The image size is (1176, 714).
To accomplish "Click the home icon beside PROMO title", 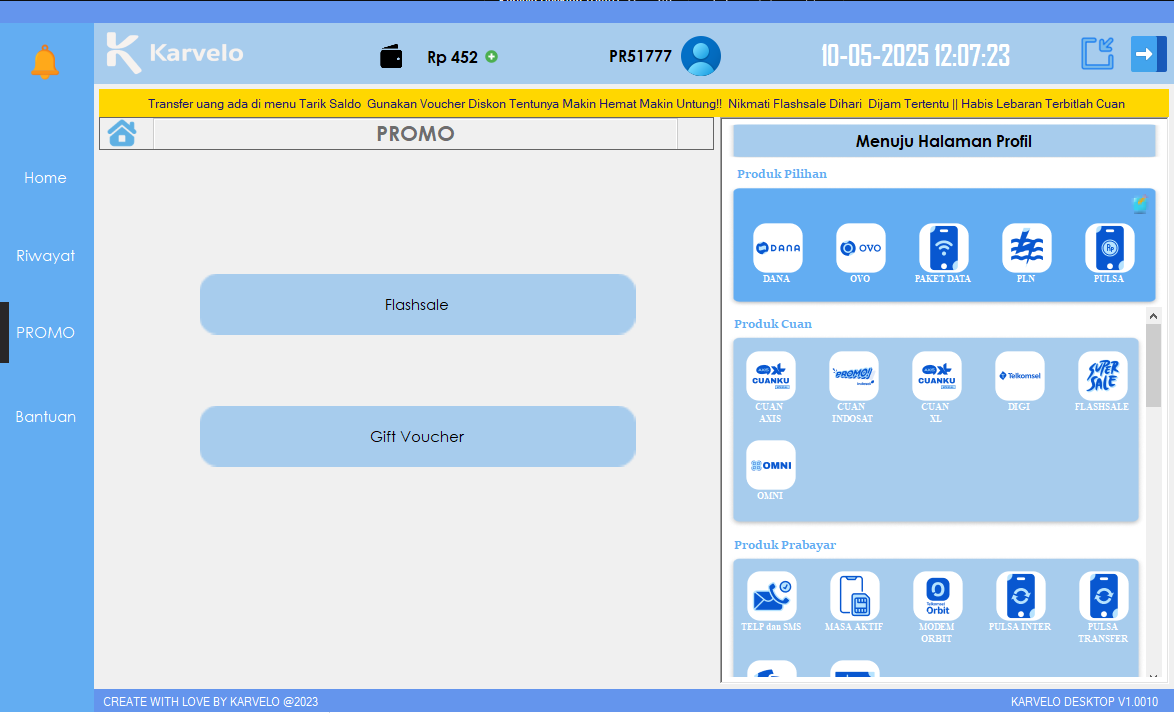I will tap(122, 134).
